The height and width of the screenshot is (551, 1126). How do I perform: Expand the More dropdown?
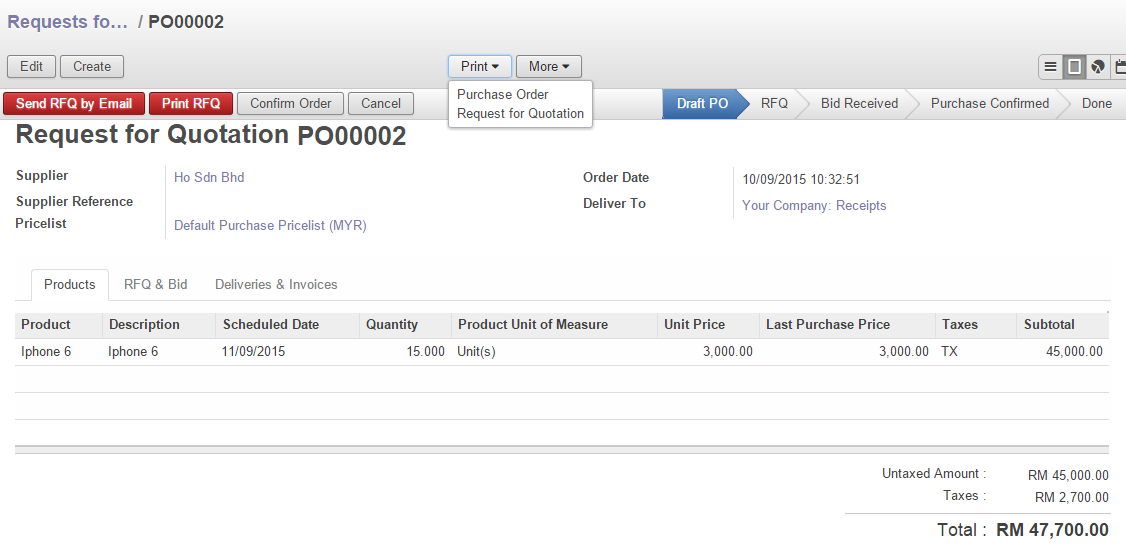[548, 67]
